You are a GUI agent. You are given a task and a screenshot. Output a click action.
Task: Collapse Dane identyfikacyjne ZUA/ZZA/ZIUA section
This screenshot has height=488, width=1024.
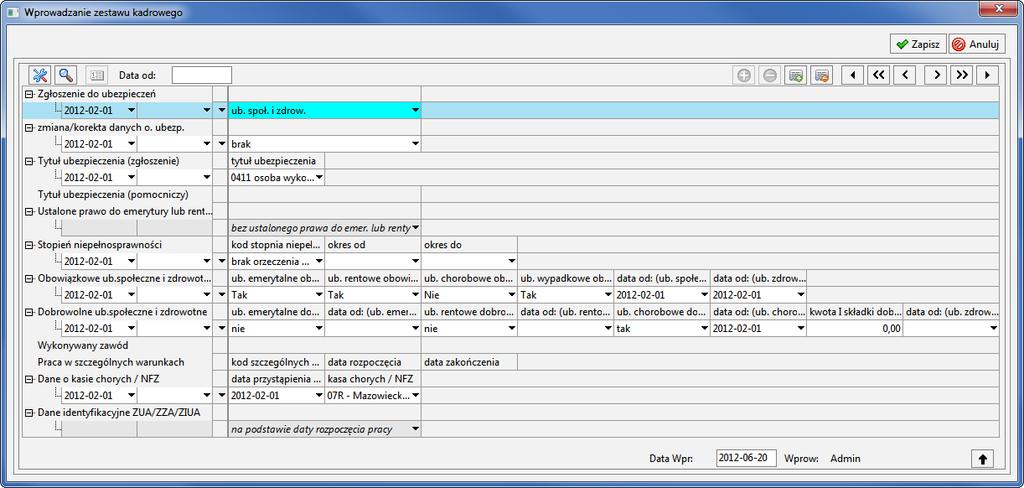28,412
